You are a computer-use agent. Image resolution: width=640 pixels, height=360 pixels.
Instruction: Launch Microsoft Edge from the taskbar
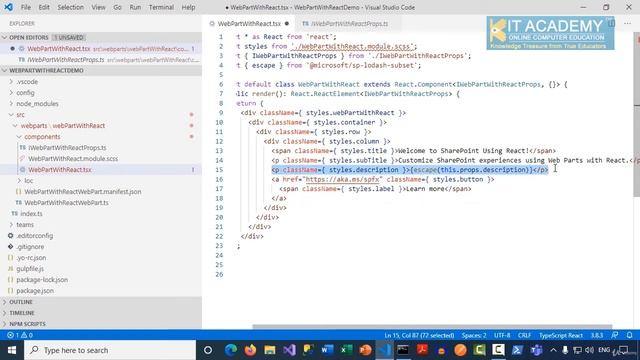click(x=231, y=350)
